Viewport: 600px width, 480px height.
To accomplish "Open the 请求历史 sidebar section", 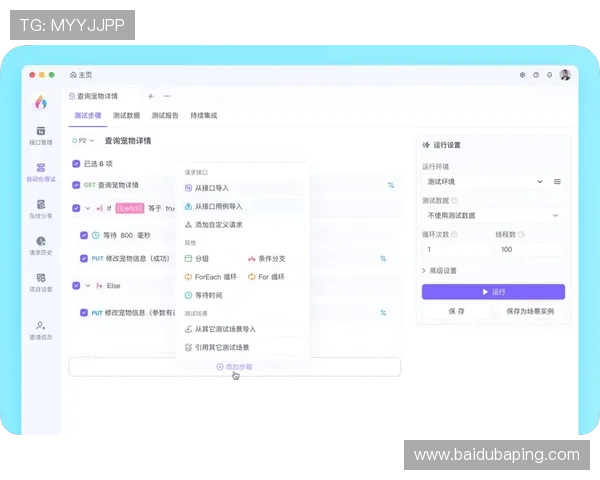I will click(41, 246).
